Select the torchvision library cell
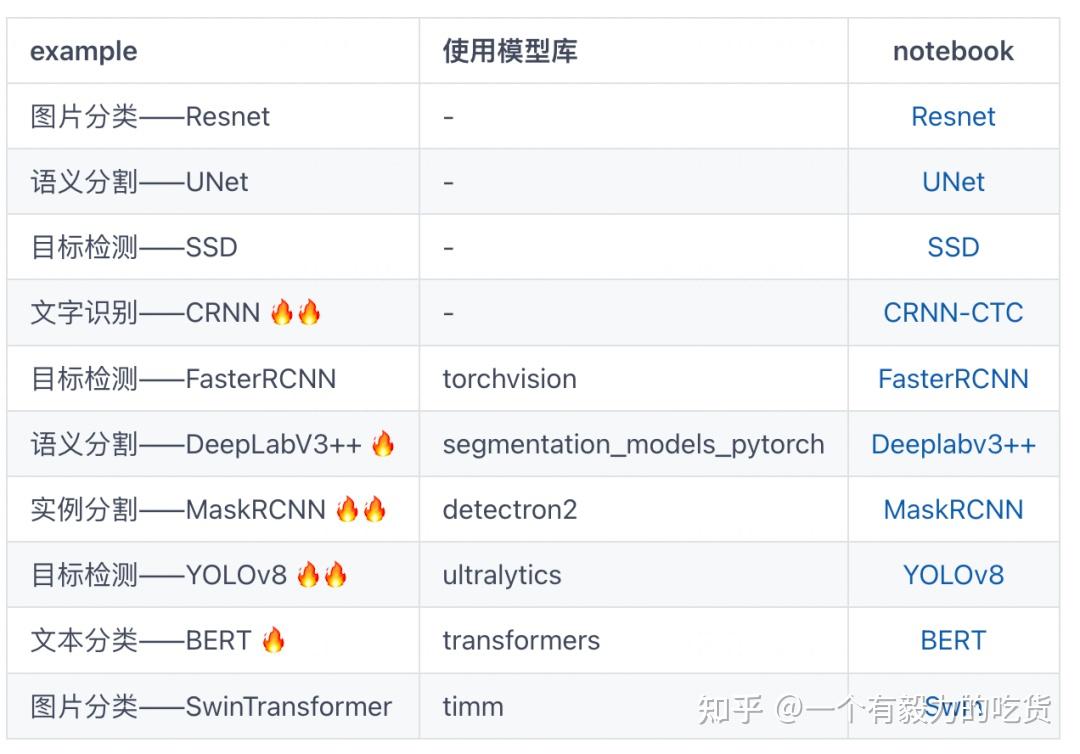1080x754 pixels. pos(633,379)
